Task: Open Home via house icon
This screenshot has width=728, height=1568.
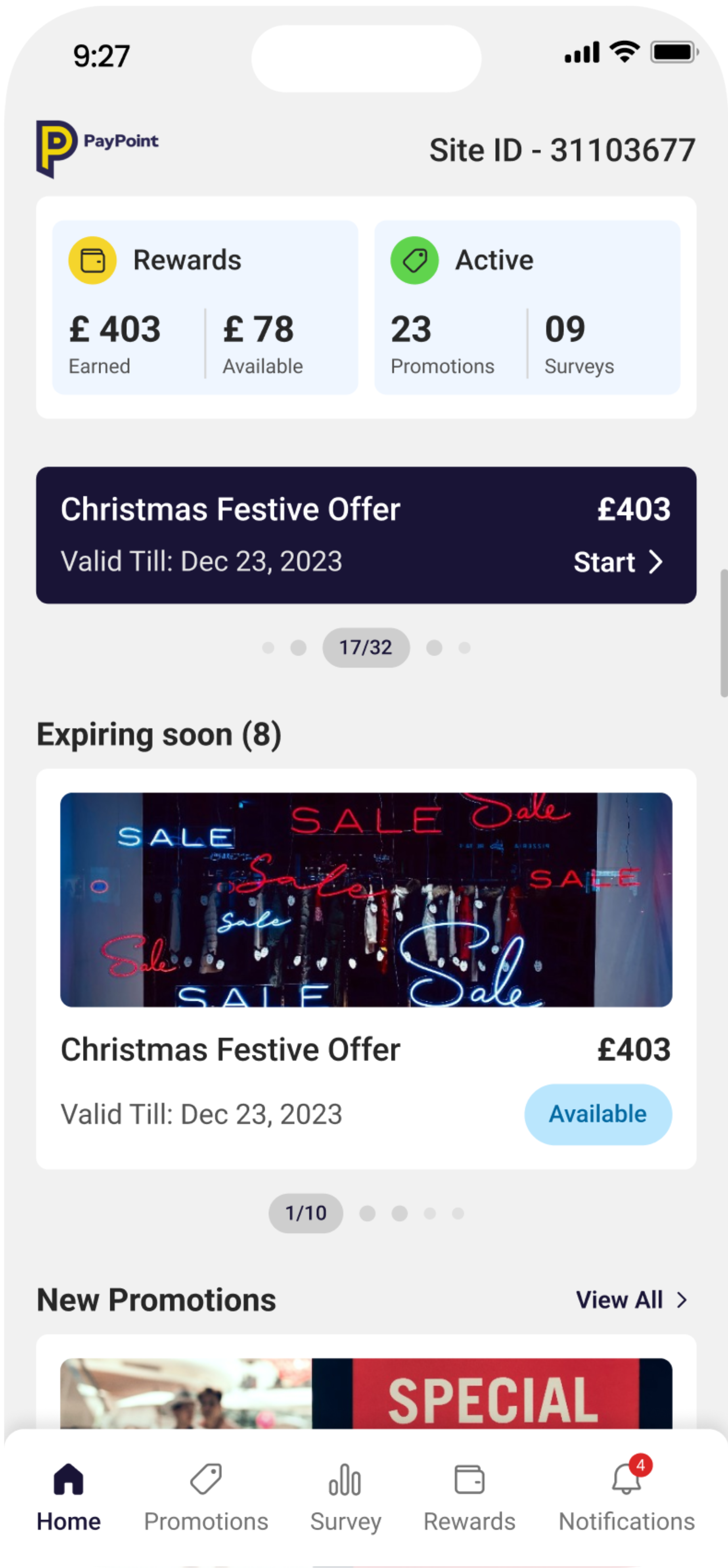Action: [x=69, y=1480]
